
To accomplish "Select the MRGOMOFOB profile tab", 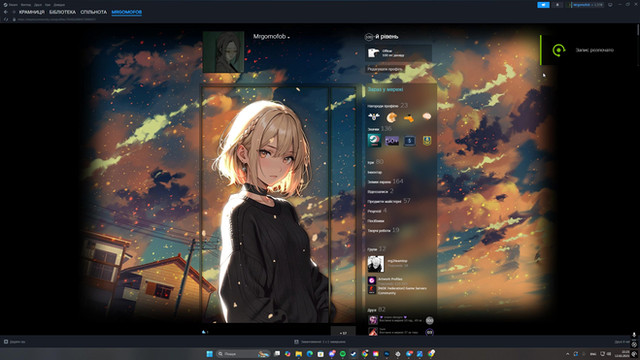I will coord(127,12).
